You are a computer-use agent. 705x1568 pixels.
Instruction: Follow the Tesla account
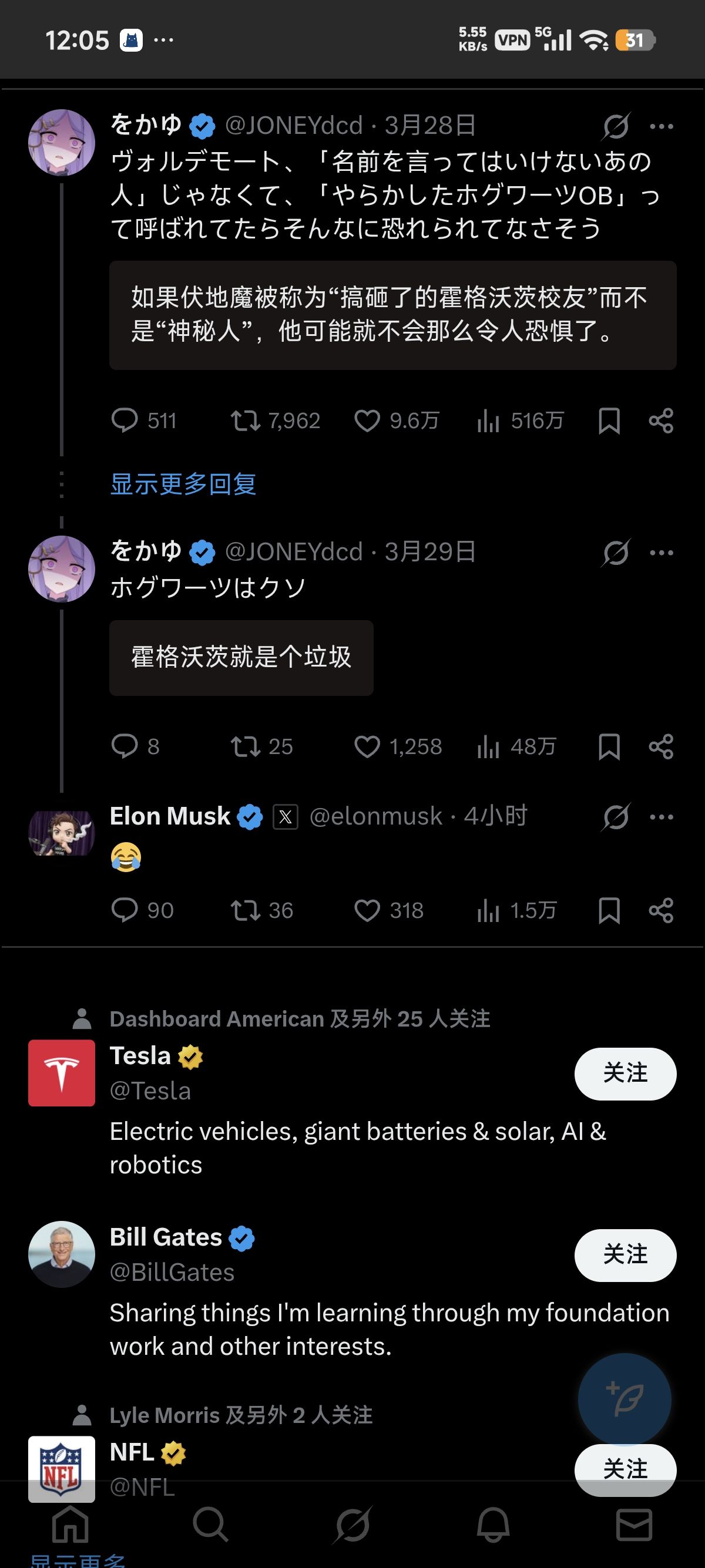coord(625,1074)
